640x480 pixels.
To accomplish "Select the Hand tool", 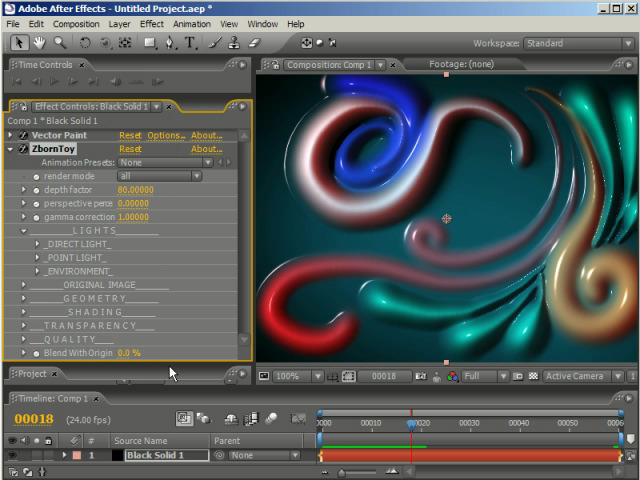I will 39,43.
